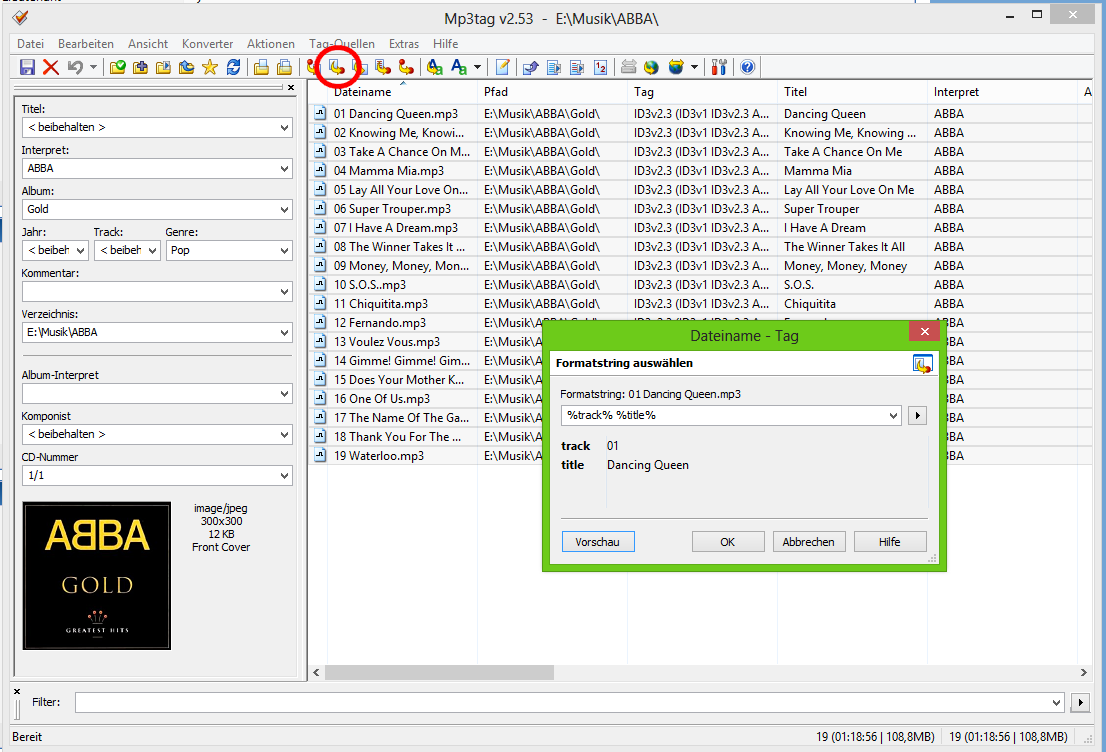Click the Vorschau button
The image size is (1106, 752).
597,542
